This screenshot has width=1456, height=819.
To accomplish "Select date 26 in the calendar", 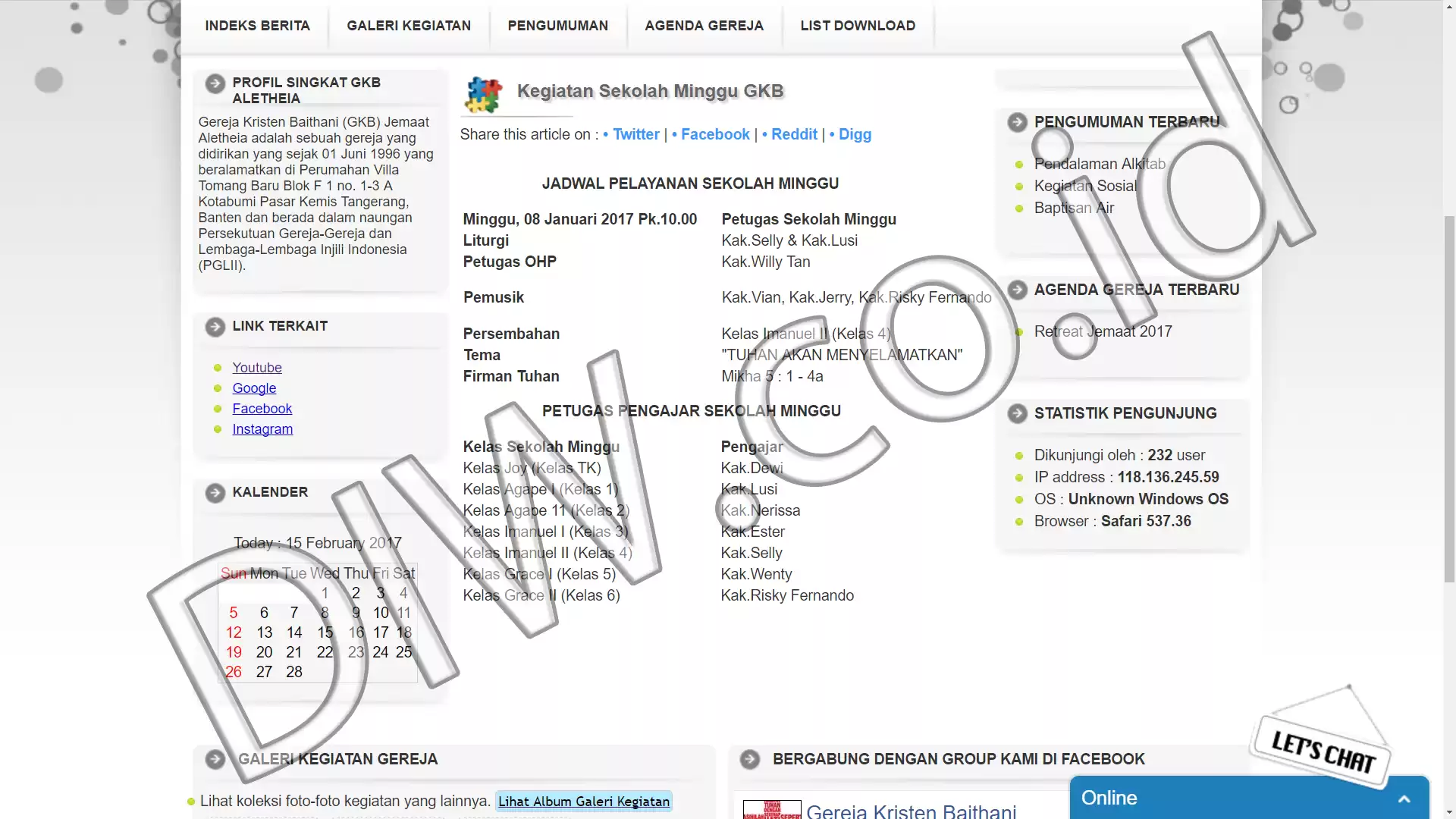I will (234, 672).
